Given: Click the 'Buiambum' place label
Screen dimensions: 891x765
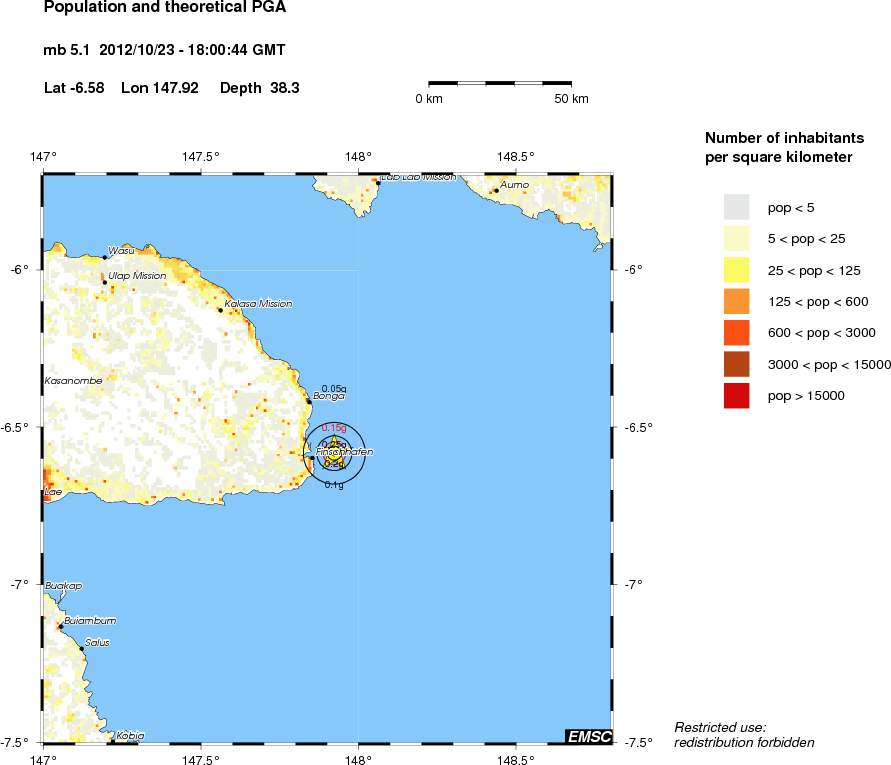Looking at the screenshot, I should tap(90, 621).
